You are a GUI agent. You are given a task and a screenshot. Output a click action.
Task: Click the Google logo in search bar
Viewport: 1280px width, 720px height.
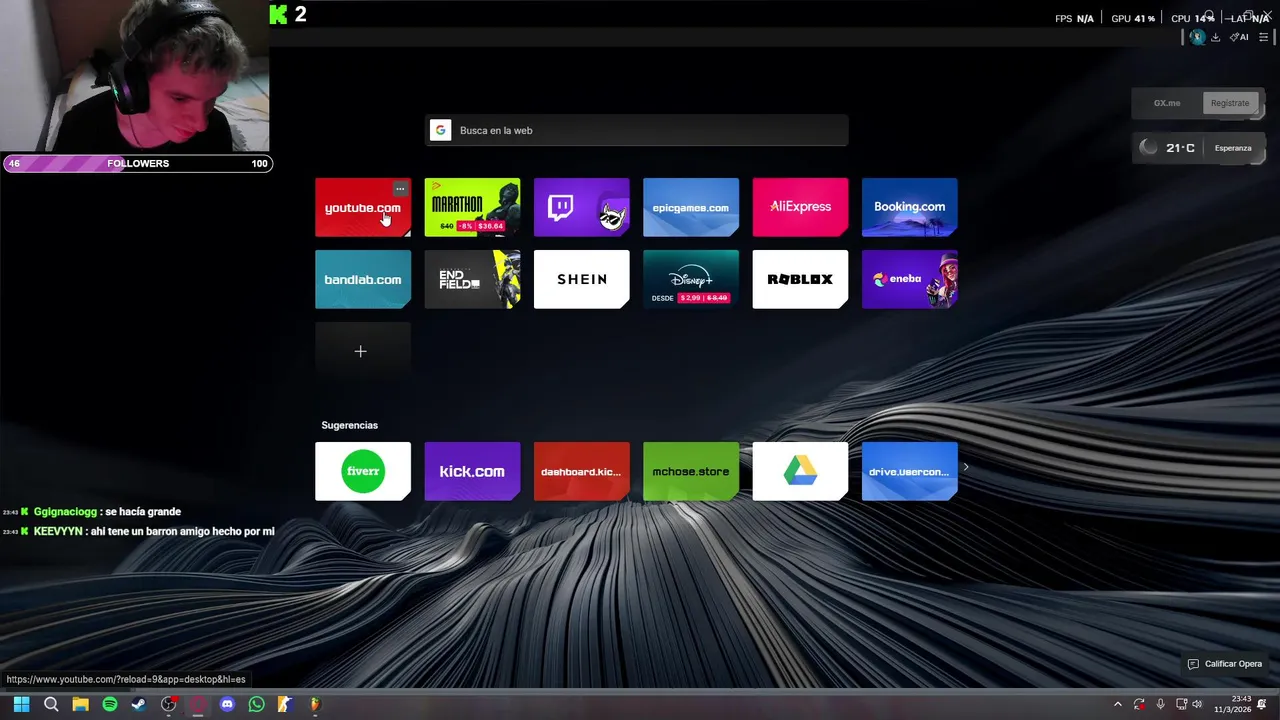pyautogui.click(x=440, y=130)
